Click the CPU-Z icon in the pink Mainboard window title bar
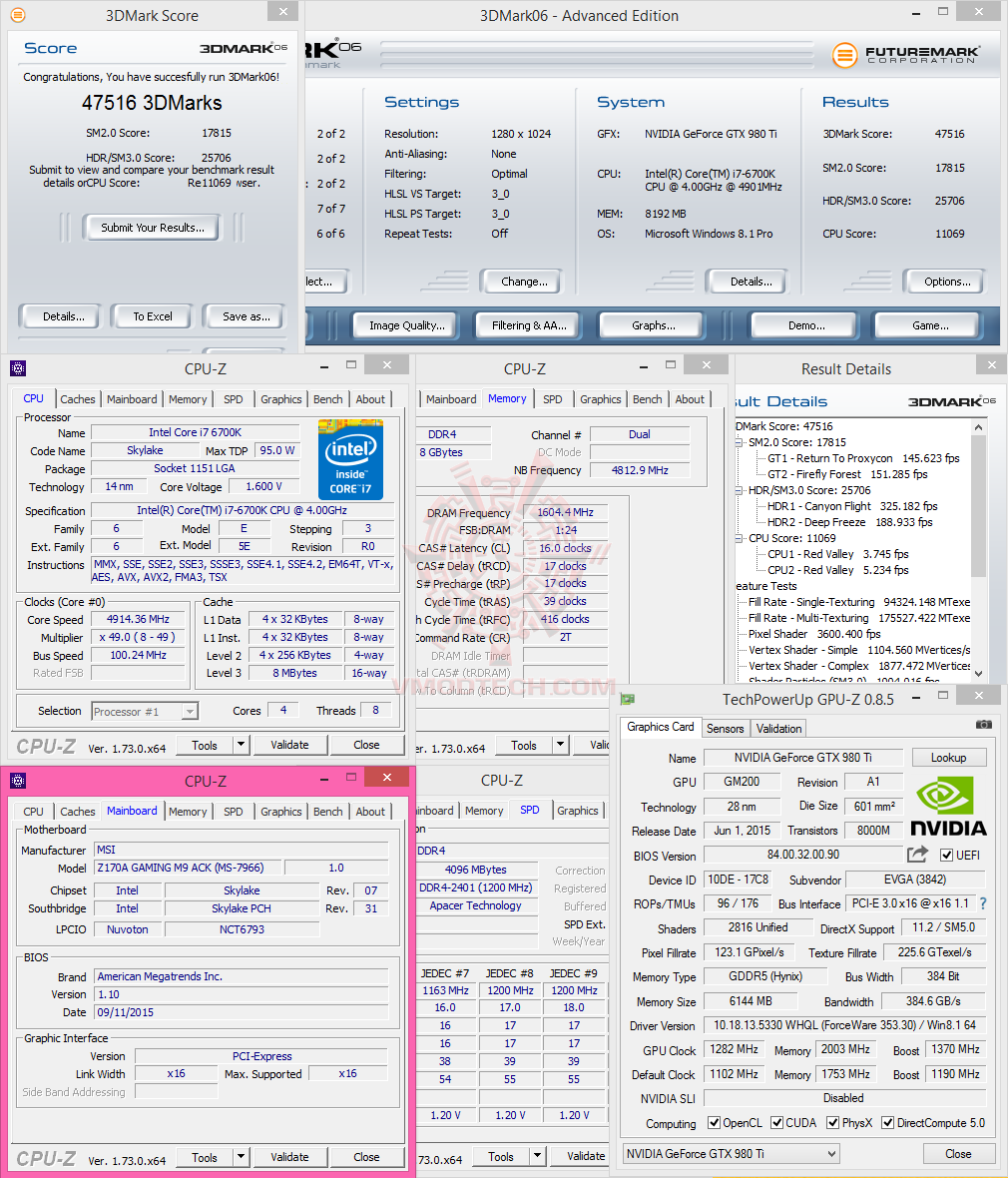Image resolution: width=1008 pixels, height=1178 pixels. click(x=18, y=781)
